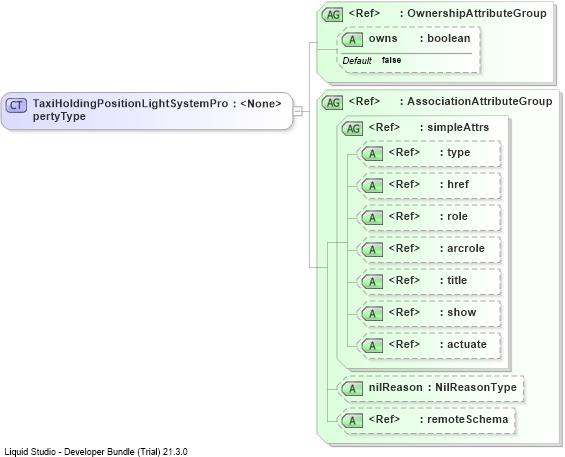Viewport: 565px width, 457px height.
Task: Click <Ref> label of OwnershipAttributeGroup
Action: point(364,13)
